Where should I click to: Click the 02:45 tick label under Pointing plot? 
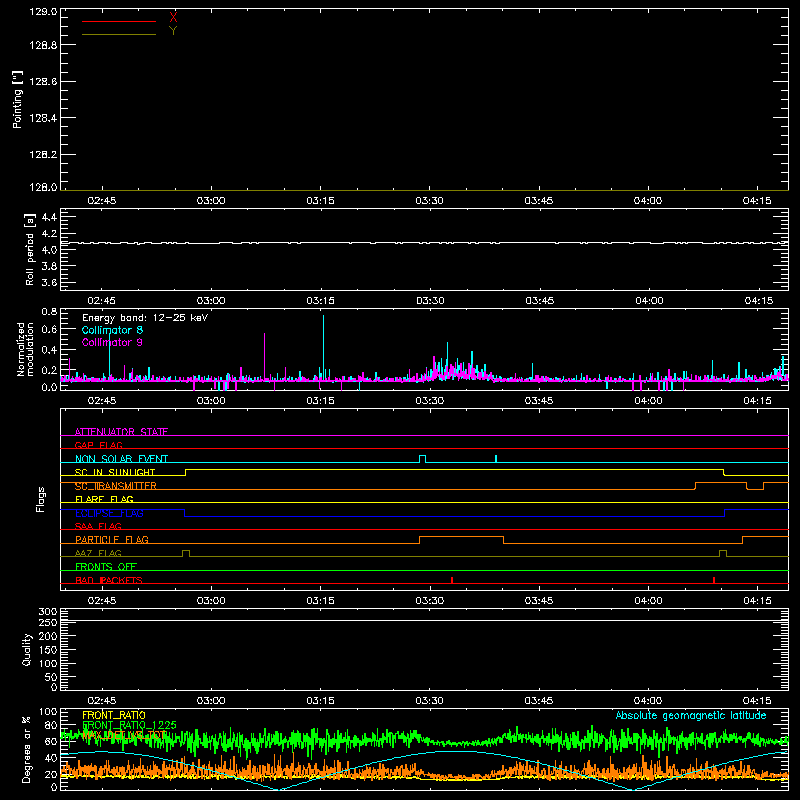102,201
